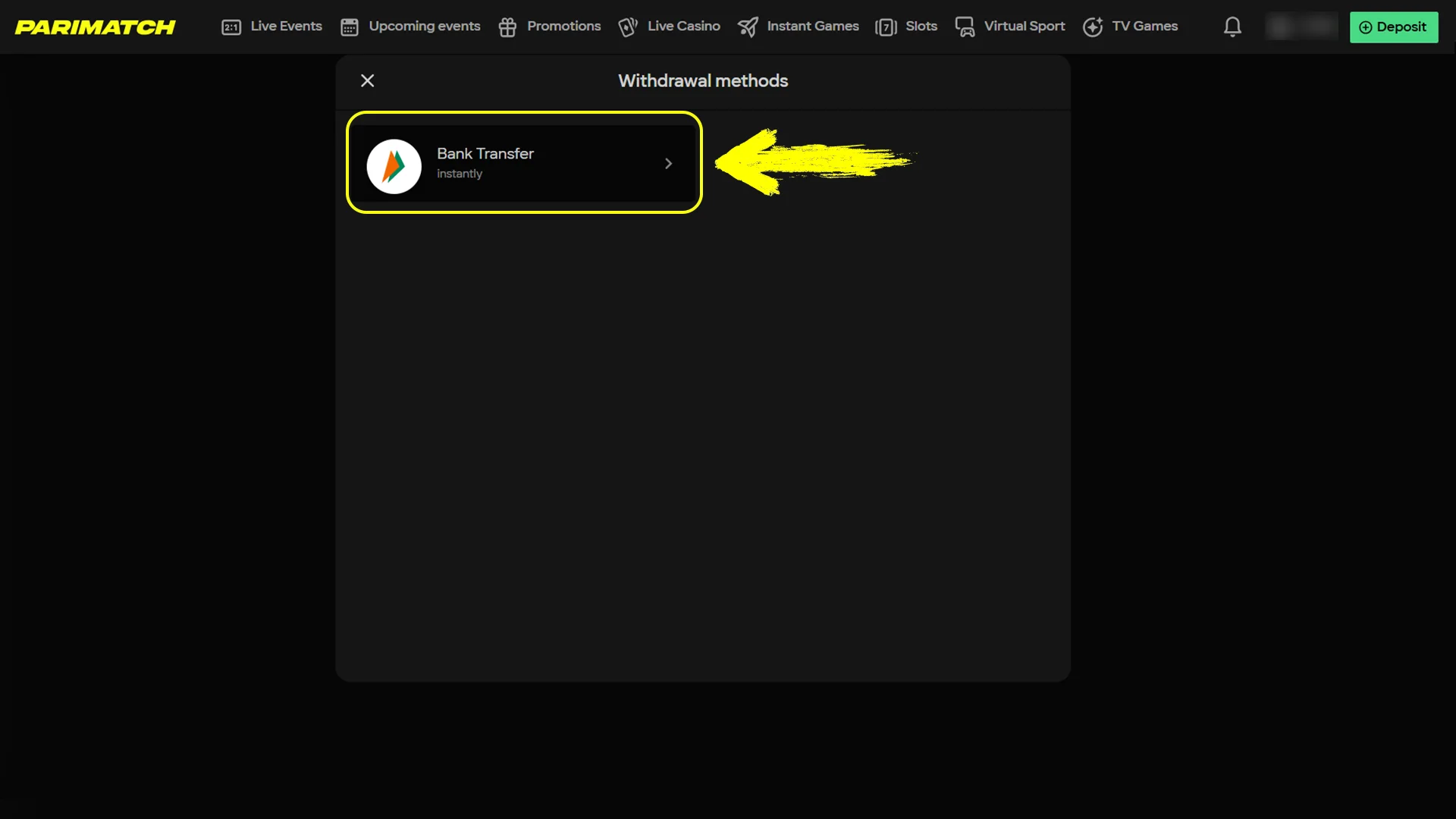The height and width of the screenshot is (819, 1456).
Task: Click the Live Events scoreboard icon
Action: [x=231, y=27]
